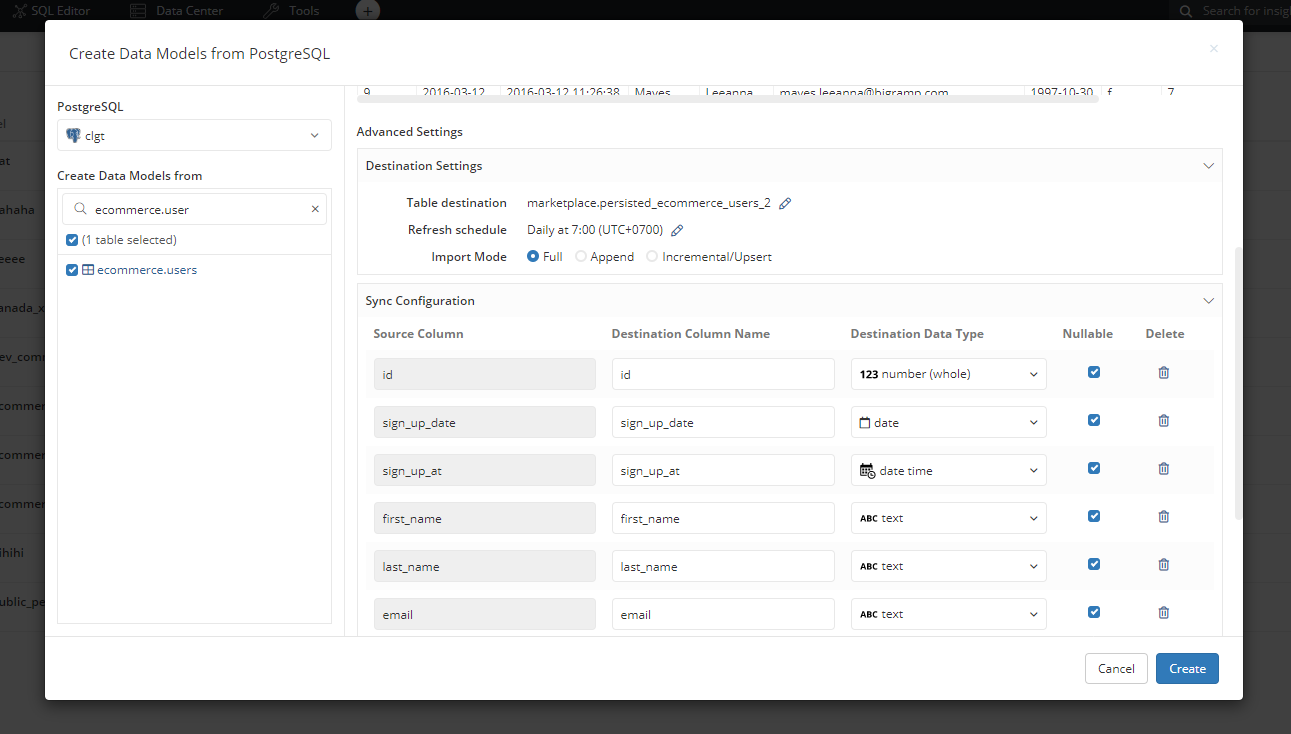This screenshot has height=734, width=1291.
Task: Toggle Nullable for email column
Action: [1094, 612]
